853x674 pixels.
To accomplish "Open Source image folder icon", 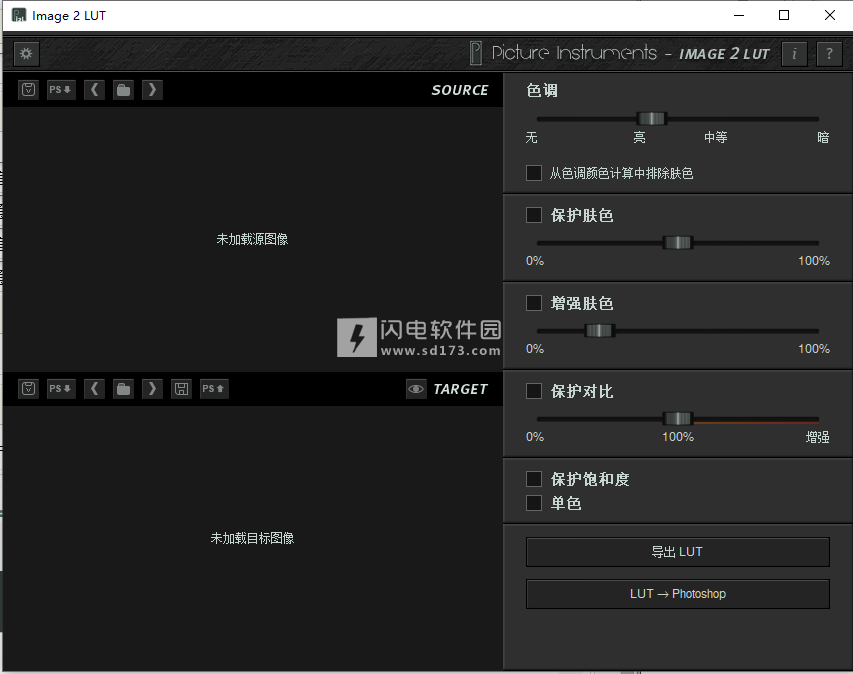I will 123,89.
